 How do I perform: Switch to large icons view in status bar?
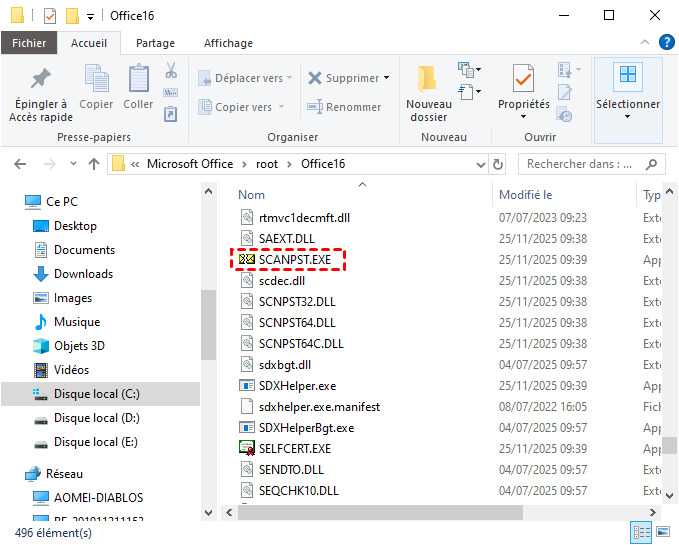pyautogui.click(x=663, y=532)
